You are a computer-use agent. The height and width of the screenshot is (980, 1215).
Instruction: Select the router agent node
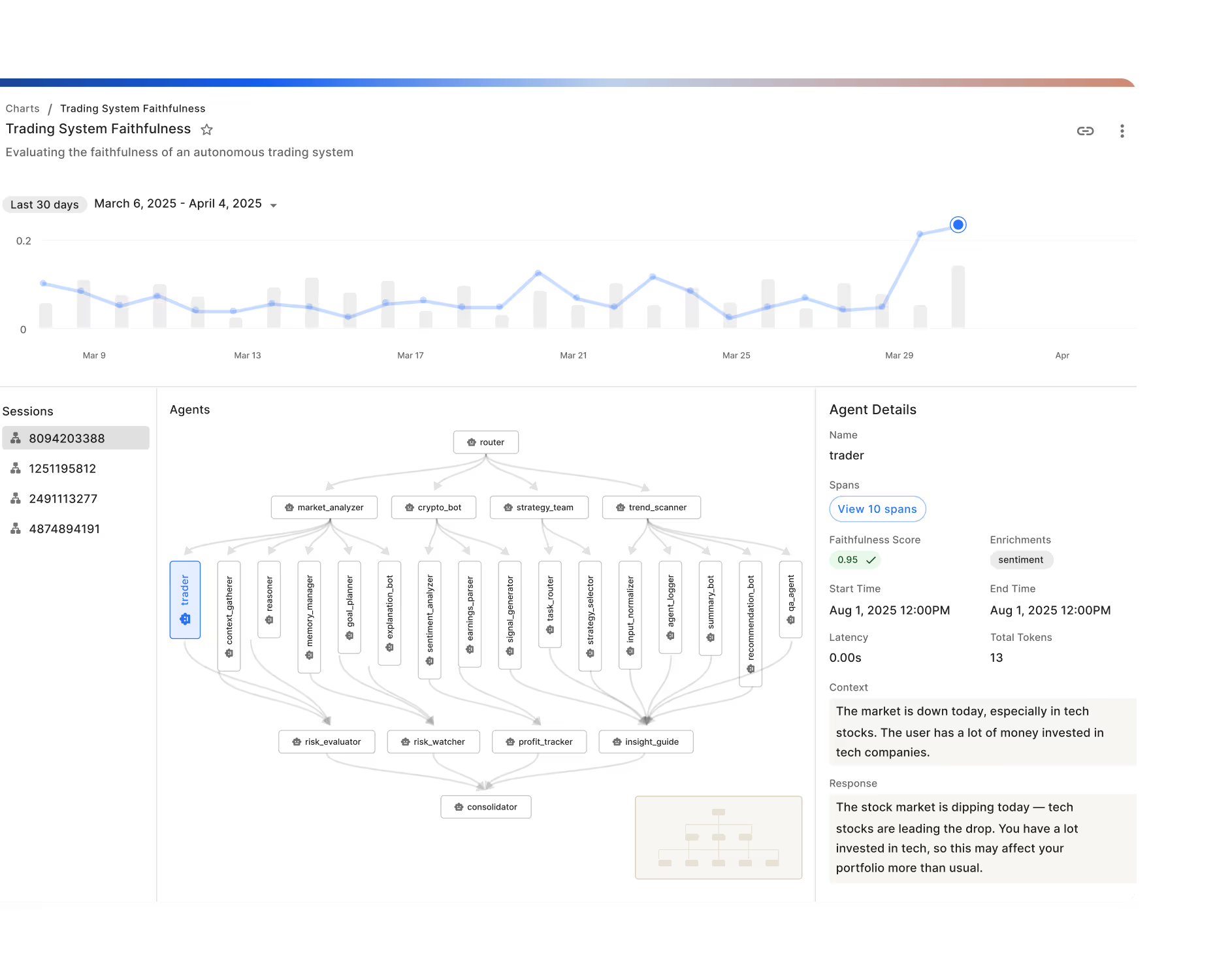(485, 442)
